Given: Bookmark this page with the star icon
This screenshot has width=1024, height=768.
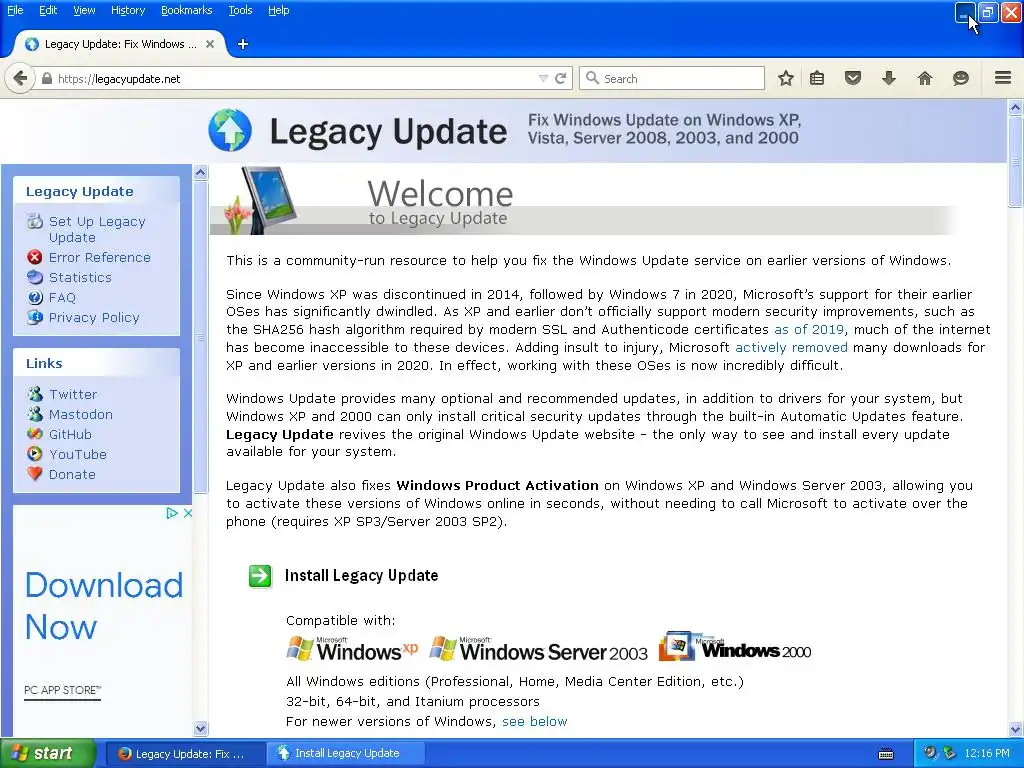Looking at the screenshot, I should (786, 78).
